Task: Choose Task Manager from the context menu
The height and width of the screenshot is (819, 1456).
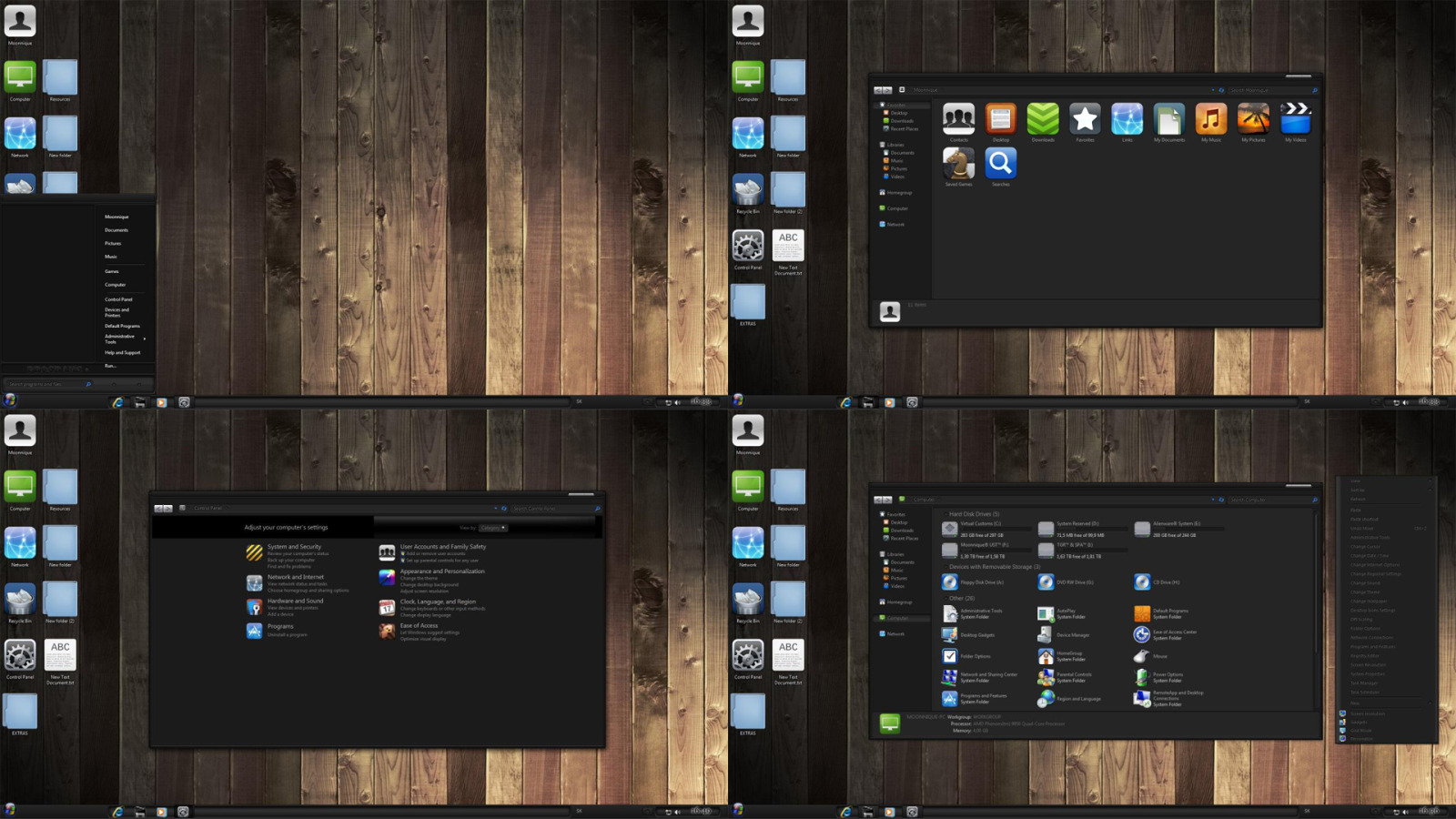Action: pyautogui.click(x=1363, y=683)
